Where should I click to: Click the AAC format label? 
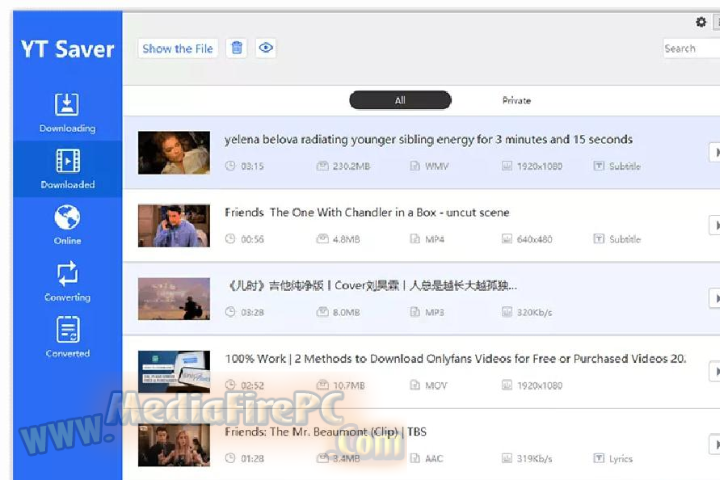434,458
